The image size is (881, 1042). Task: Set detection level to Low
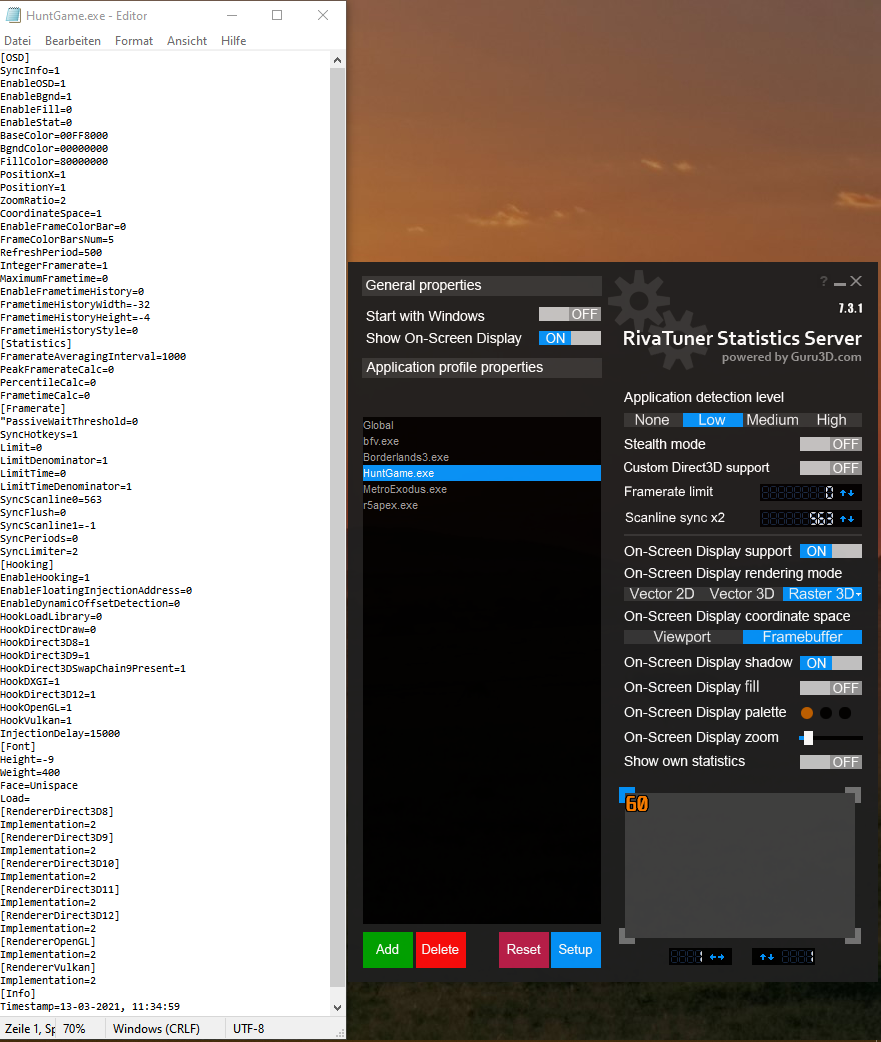pyautogui.click(x=712, y=420)
